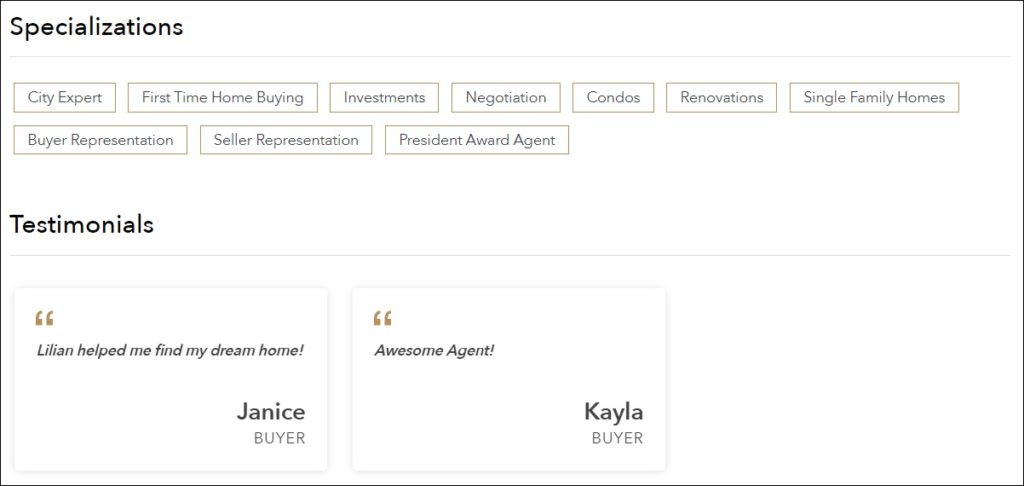Click the City Expert specialization tag

click(65, 97)
